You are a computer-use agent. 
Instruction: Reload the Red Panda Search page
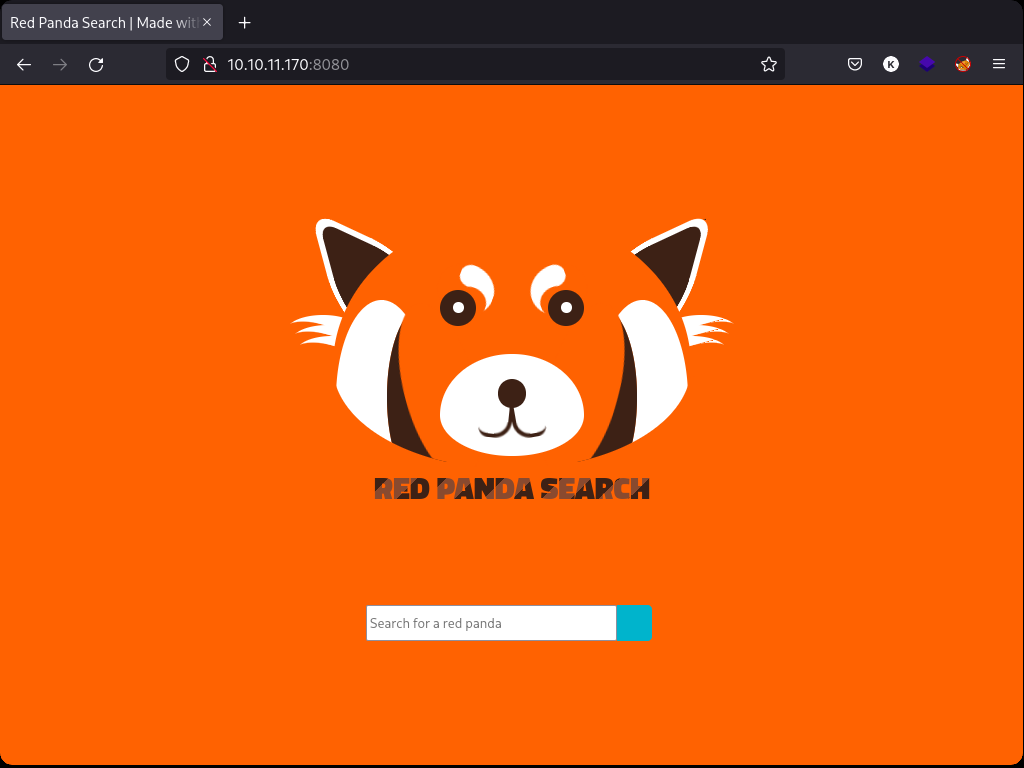pyautogui.click(x=96, y=64)
